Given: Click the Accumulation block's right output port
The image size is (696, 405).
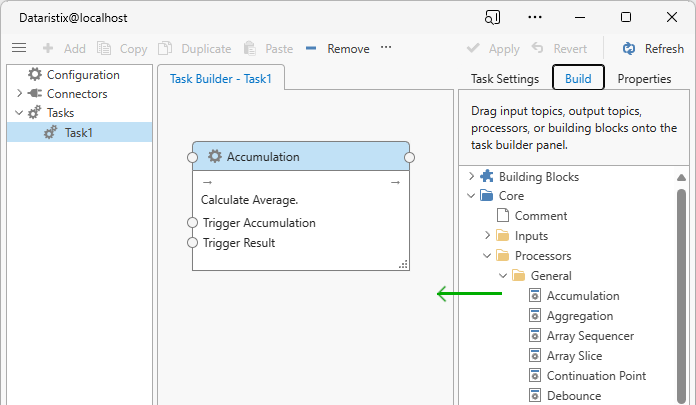Looking at the screenshot, I should [x=409, y=156].
